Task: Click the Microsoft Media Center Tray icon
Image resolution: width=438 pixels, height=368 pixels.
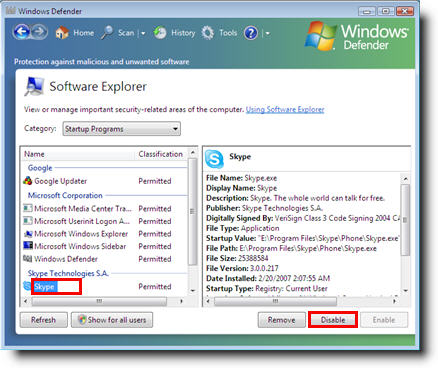Action: [28, 209]
